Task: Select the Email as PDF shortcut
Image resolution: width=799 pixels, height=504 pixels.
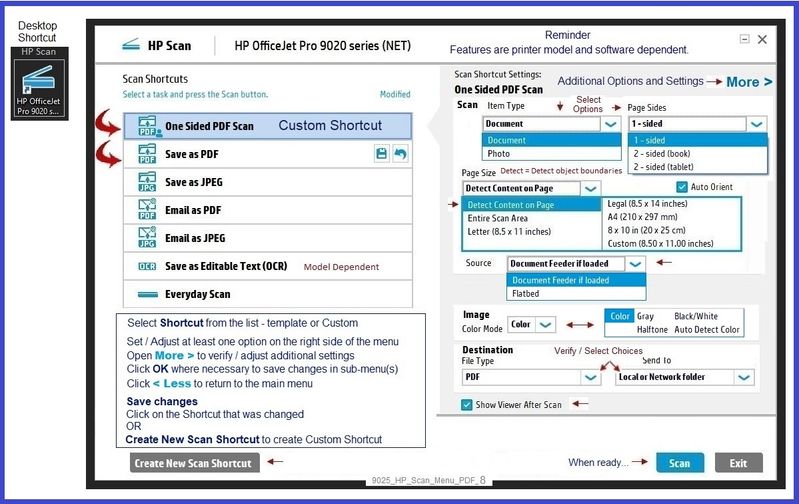Action: point(268,210)
